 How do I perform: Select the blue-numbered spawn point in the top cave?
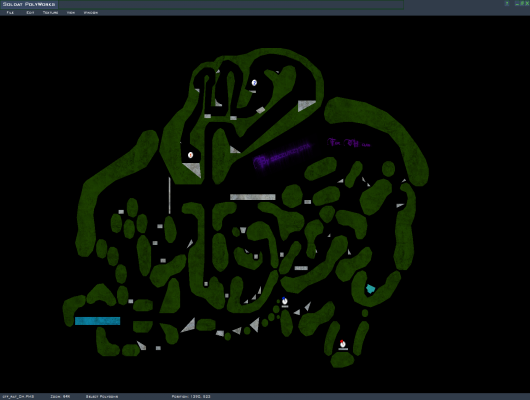254,83
